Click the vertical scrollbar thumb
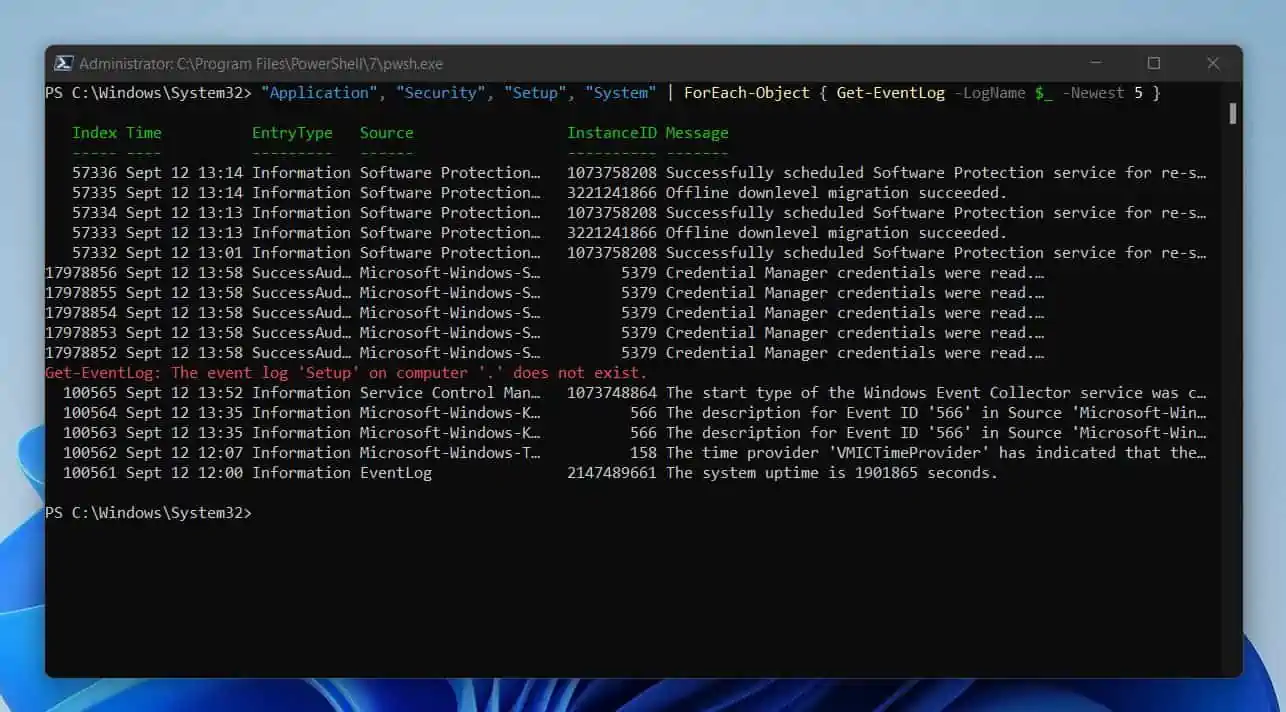Screen dimensions: 1286x712 [1232, 113]
